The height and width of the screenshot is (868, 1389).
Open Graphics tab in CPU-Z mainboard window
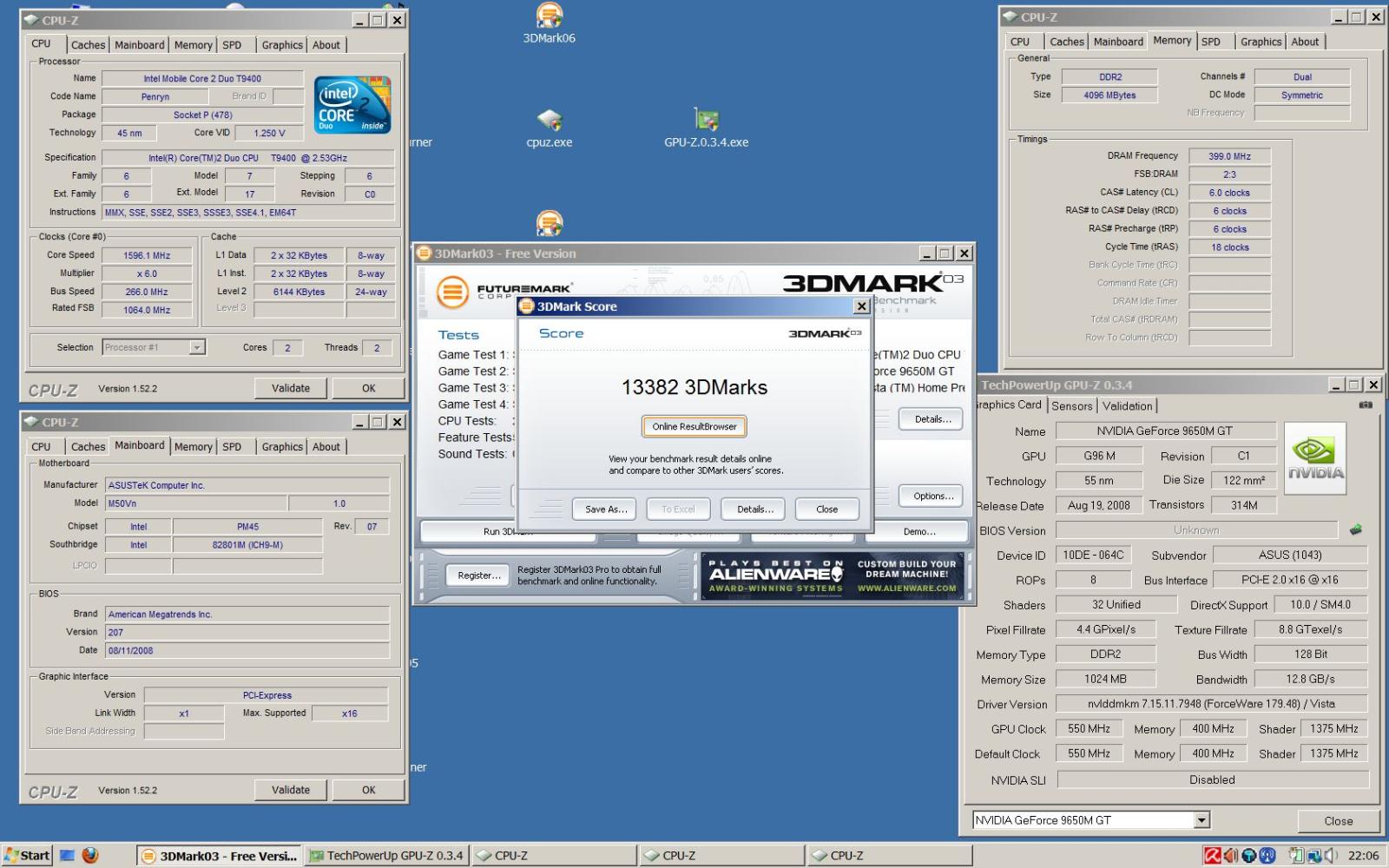282,447
